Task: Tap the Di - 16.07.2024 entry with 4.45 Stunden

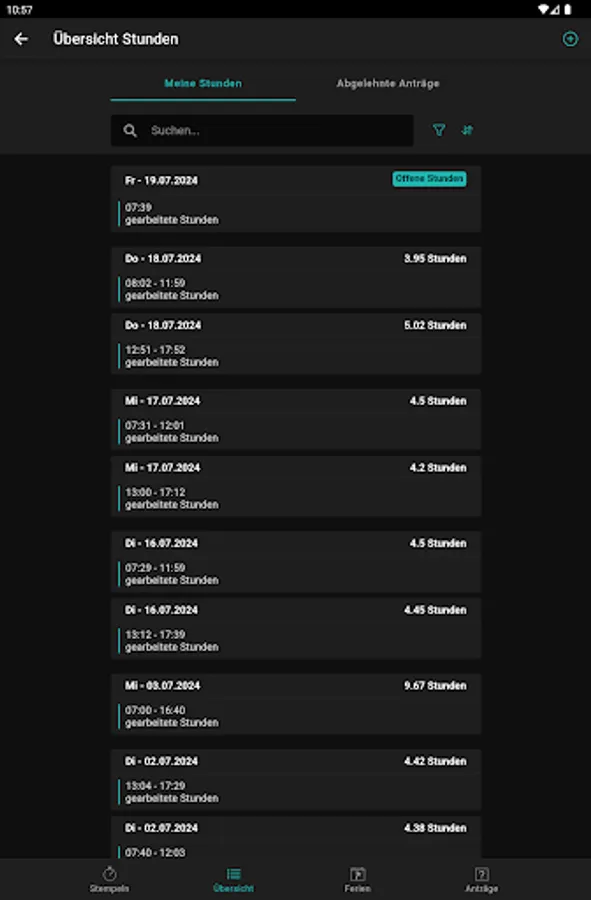Action: pyautogui.click(x=295, y=628)
